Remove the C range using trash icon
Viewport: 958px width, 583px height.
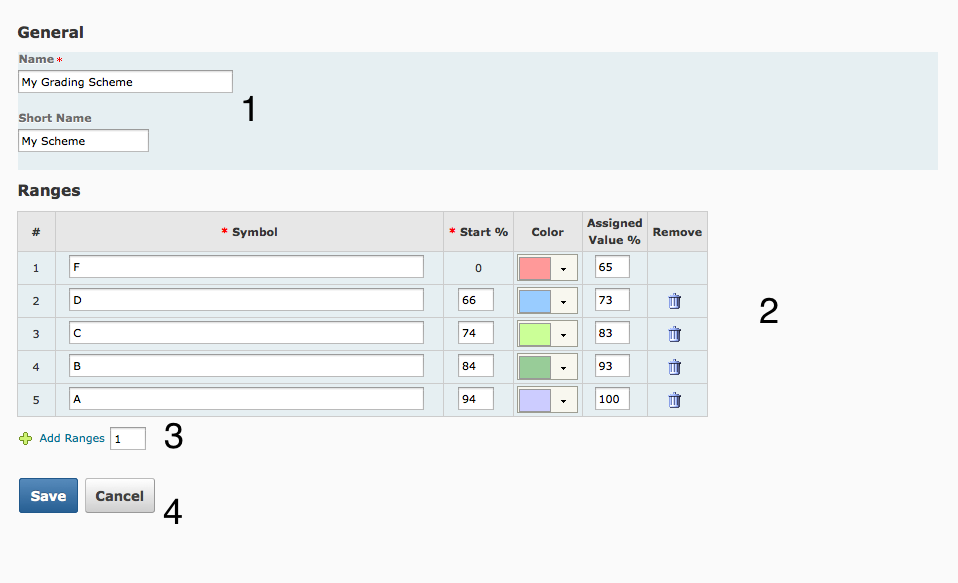(x=675, y=334)
